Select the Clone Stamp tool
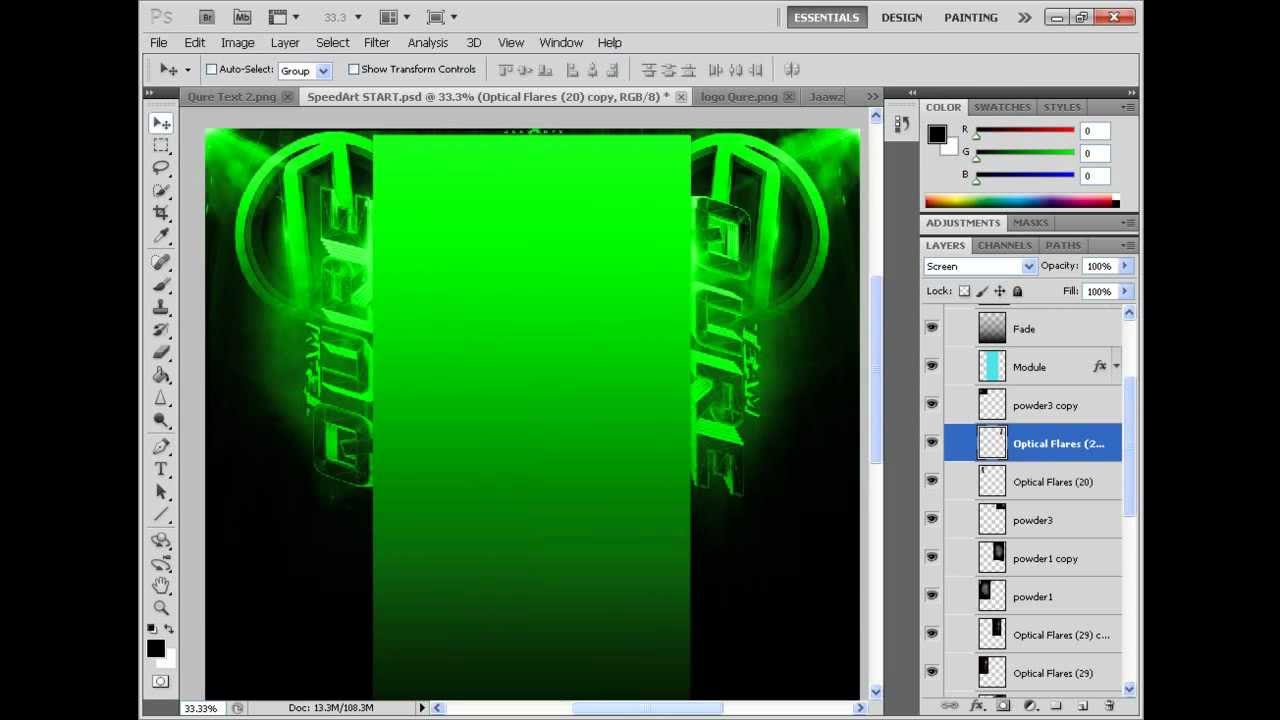 161,307
